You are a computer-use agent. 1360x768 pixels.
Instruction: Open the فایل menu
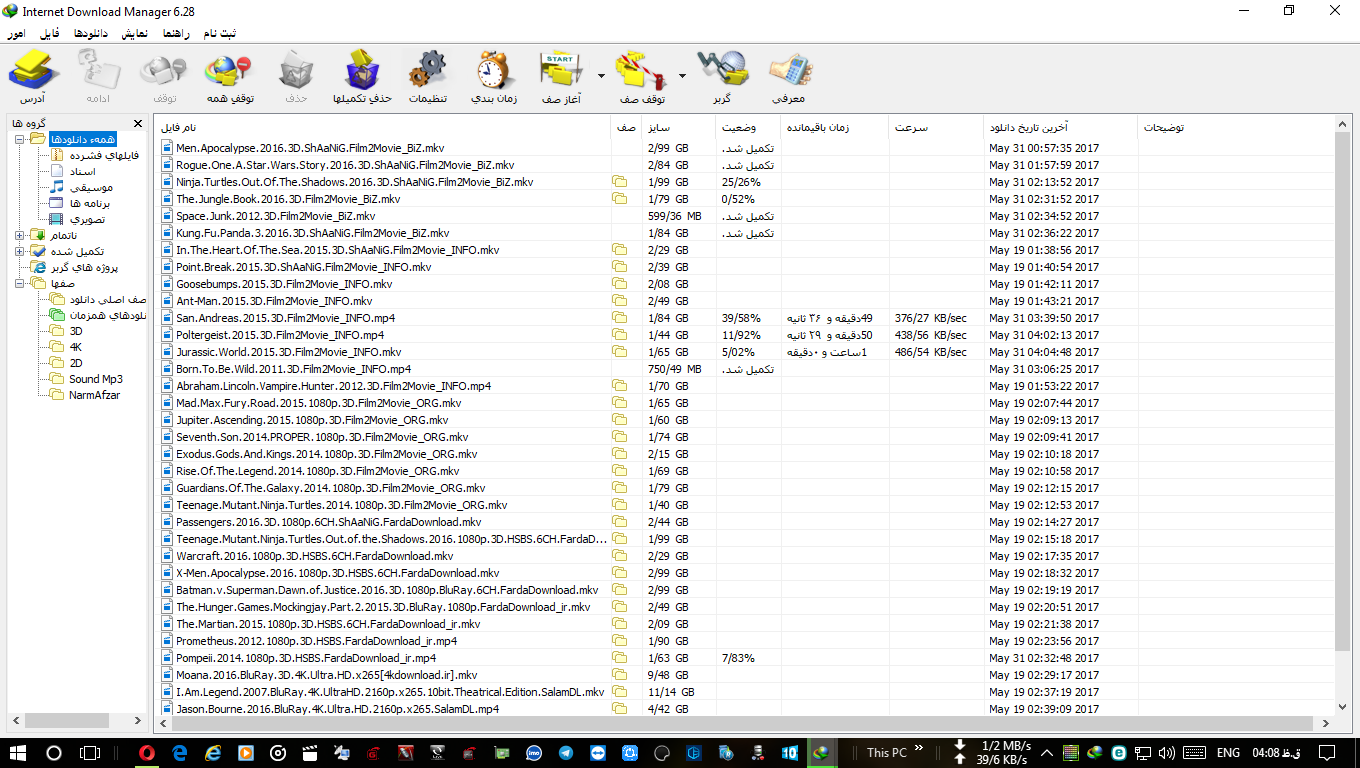48,33
